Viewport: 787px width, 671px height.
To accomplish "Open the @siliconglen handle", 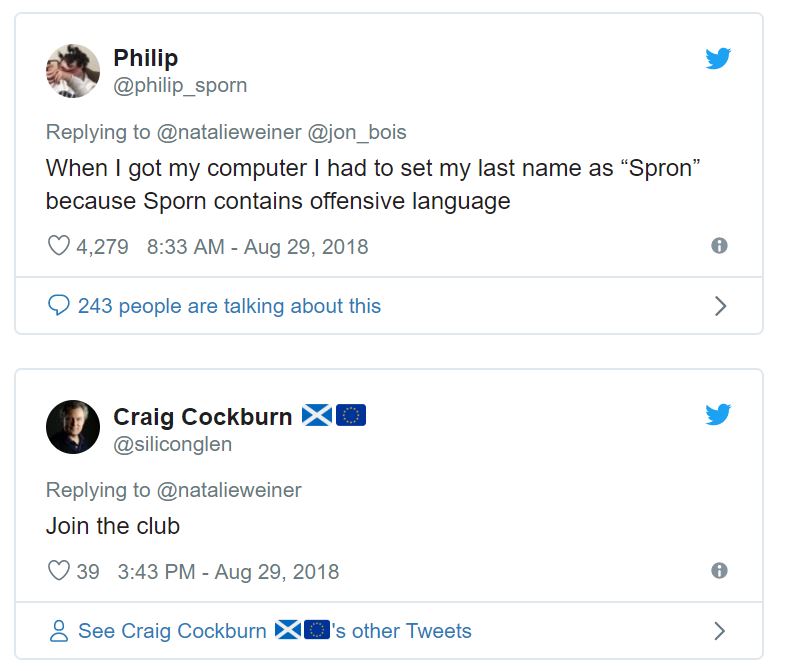I will click(173, 444).
